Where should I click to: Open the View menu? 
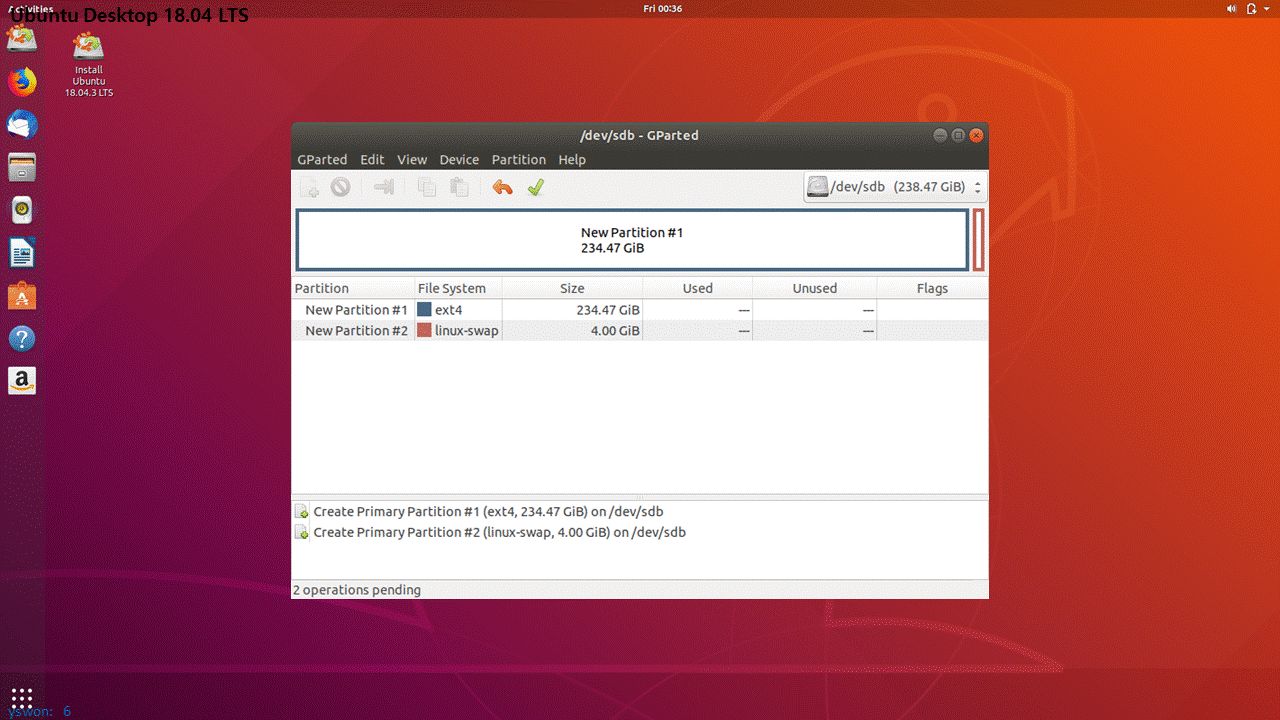(x=412, y=160)
